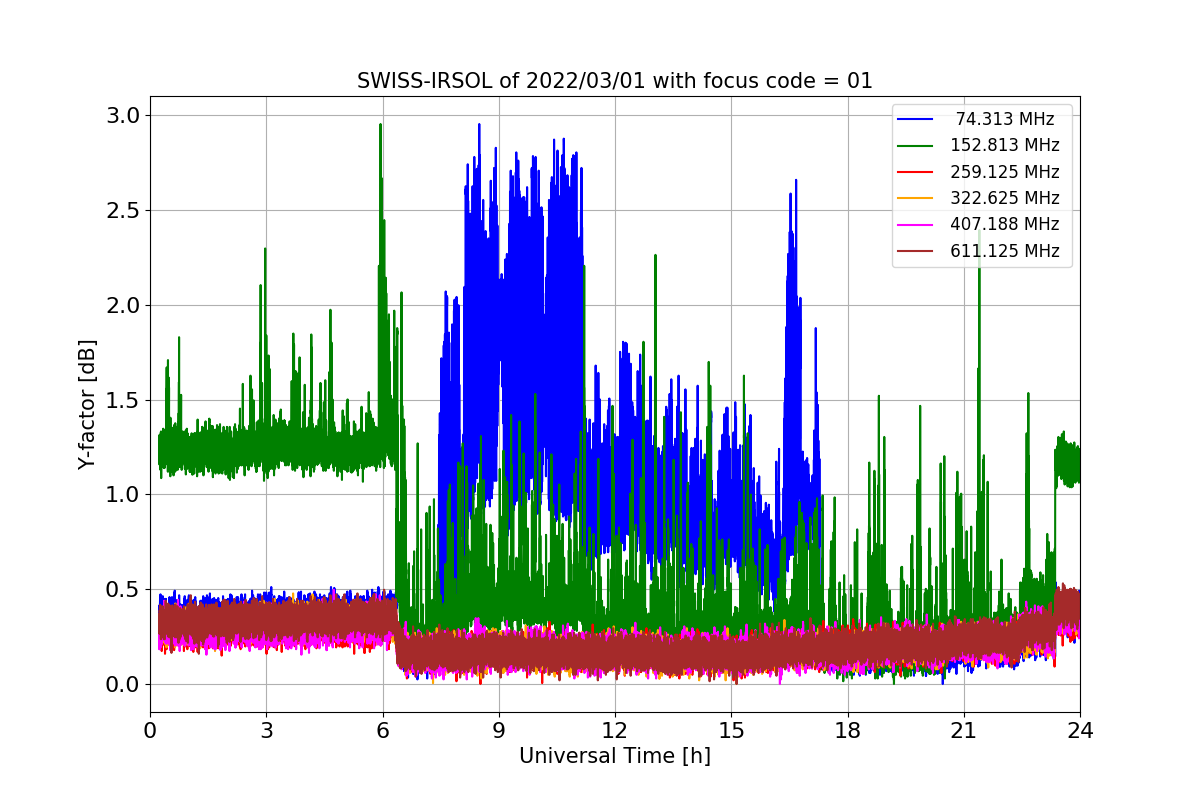The width and height of the screenshot is (1200, 800).
Task: Click the 1.0 y-axis tick label
Action: (122, 495)
